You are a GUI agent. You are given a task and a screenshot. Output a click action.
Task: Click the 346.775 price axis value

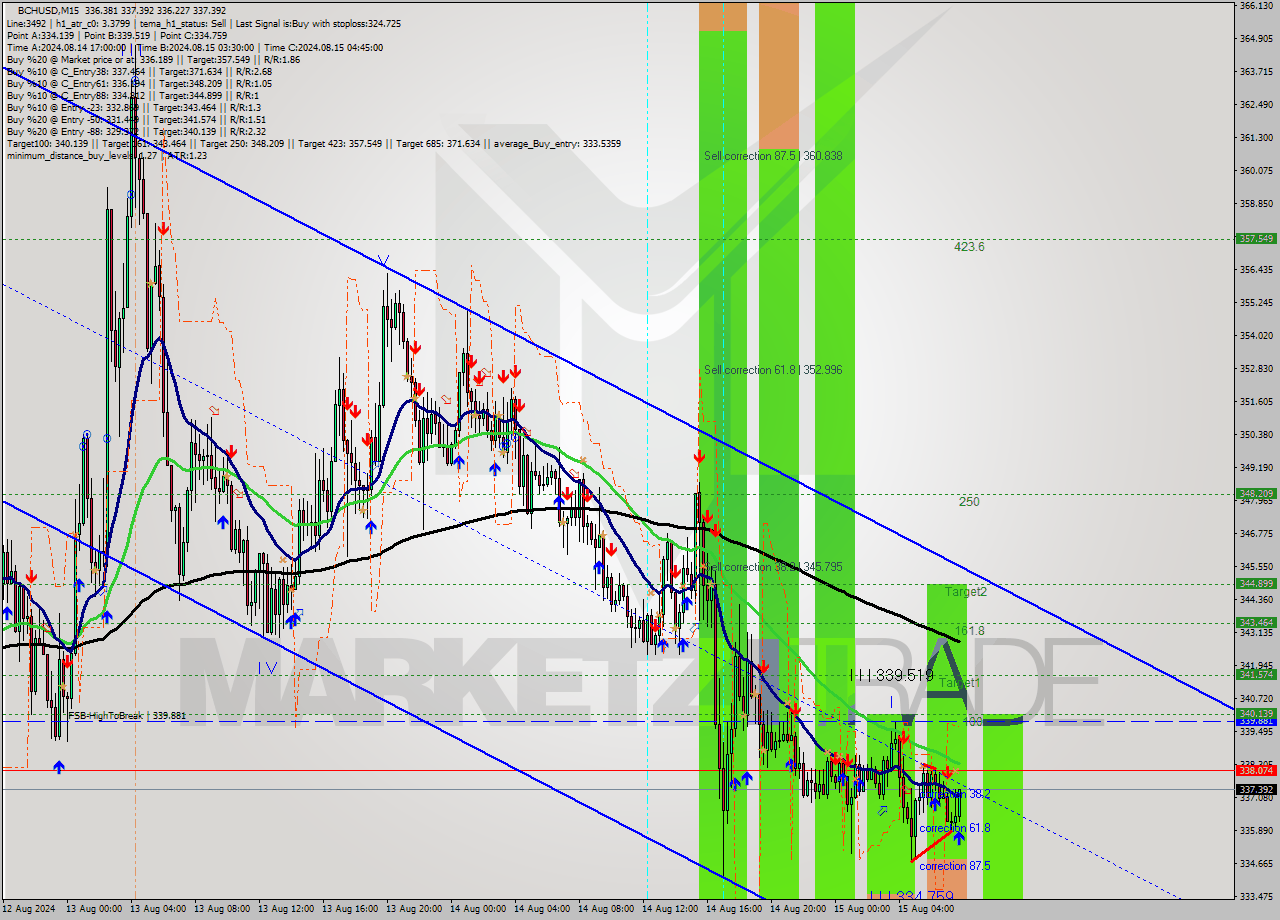pyautogui.click(x=1256, y=533)
